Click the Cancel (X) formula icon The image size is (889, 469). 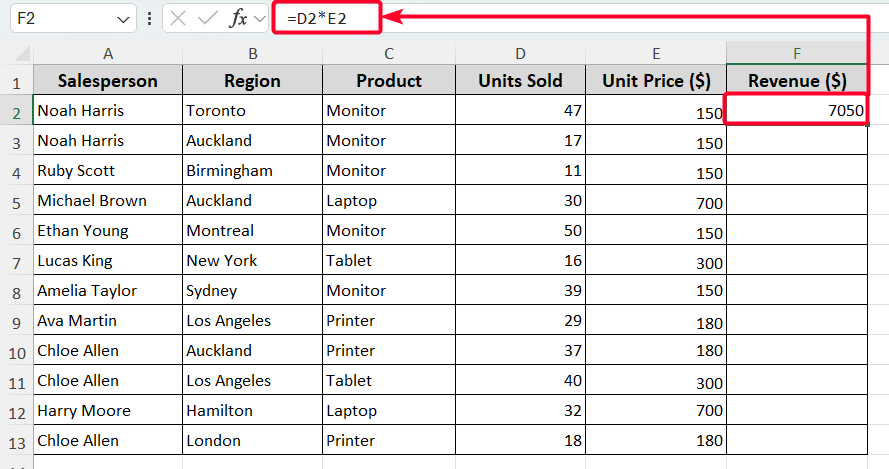click(x=179, y=18)
